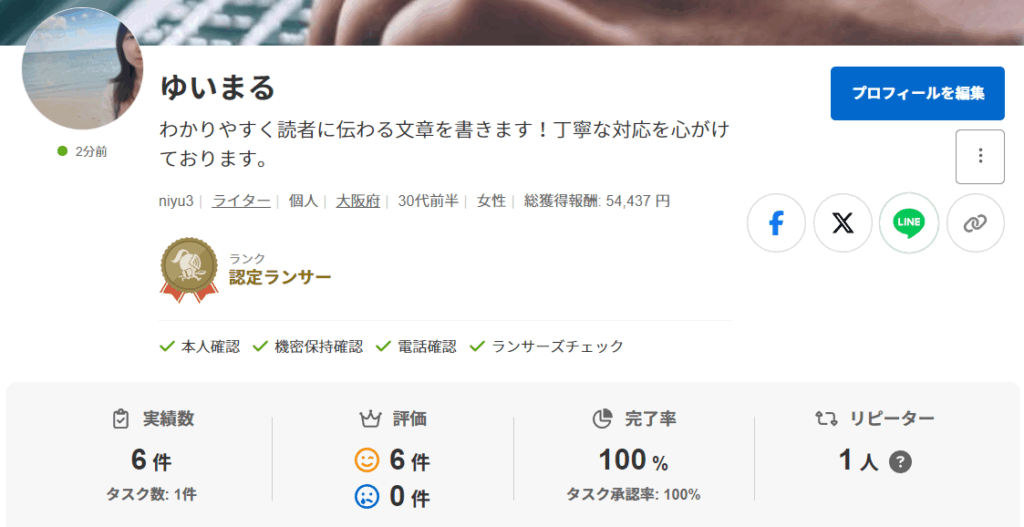The height and width of the screenshot is (527, 1024).
Task: Click the 認定ランサー rank medal badge
Action: [x=189, y=270]
